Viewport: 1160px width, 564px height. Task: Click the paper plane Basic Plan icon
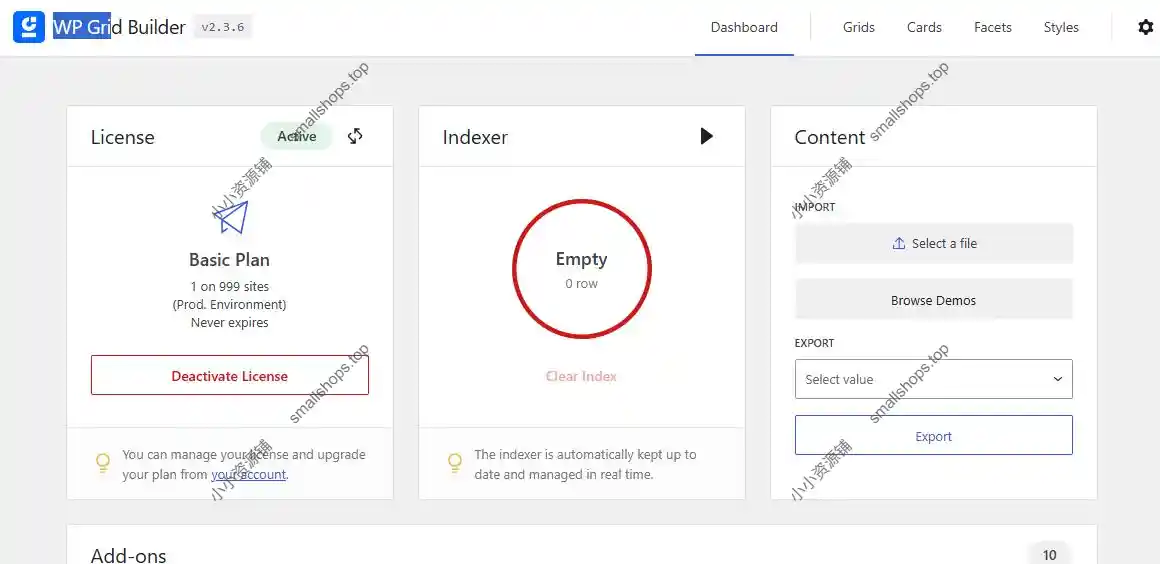(x=230, y=218)
